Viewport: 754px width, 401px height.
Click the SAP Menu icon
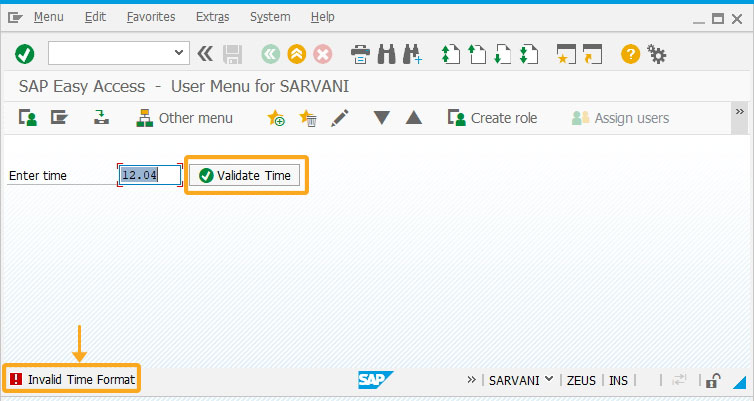coord(60,117)
